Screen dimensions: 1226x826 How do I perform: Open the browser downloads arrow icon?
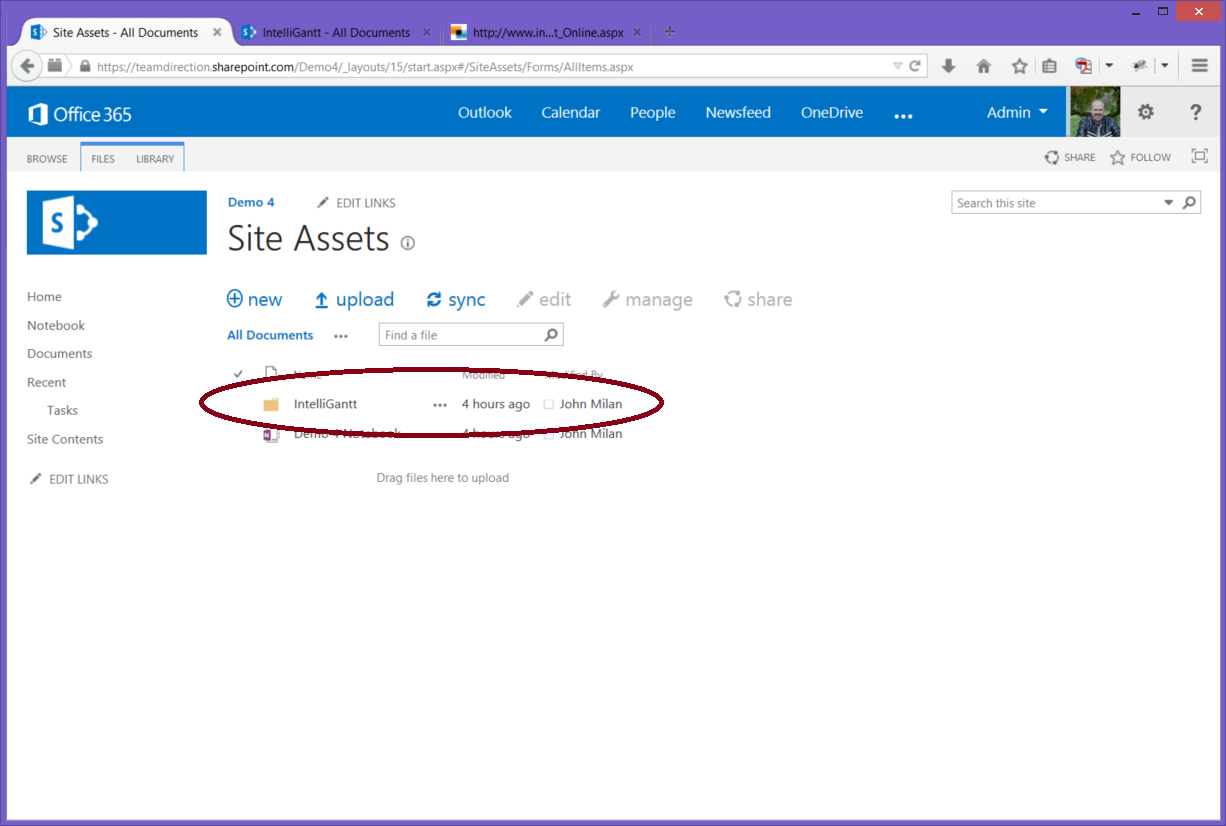click(949, 66)
